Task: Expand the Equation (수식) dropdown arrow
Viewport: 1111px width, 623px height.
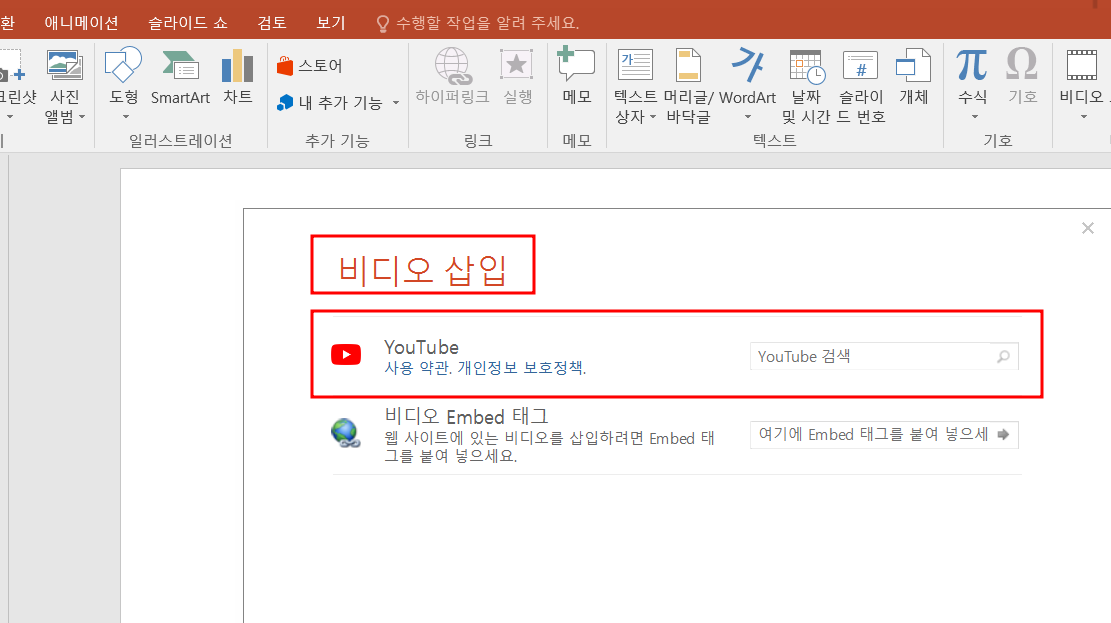Action: (974, 116)
